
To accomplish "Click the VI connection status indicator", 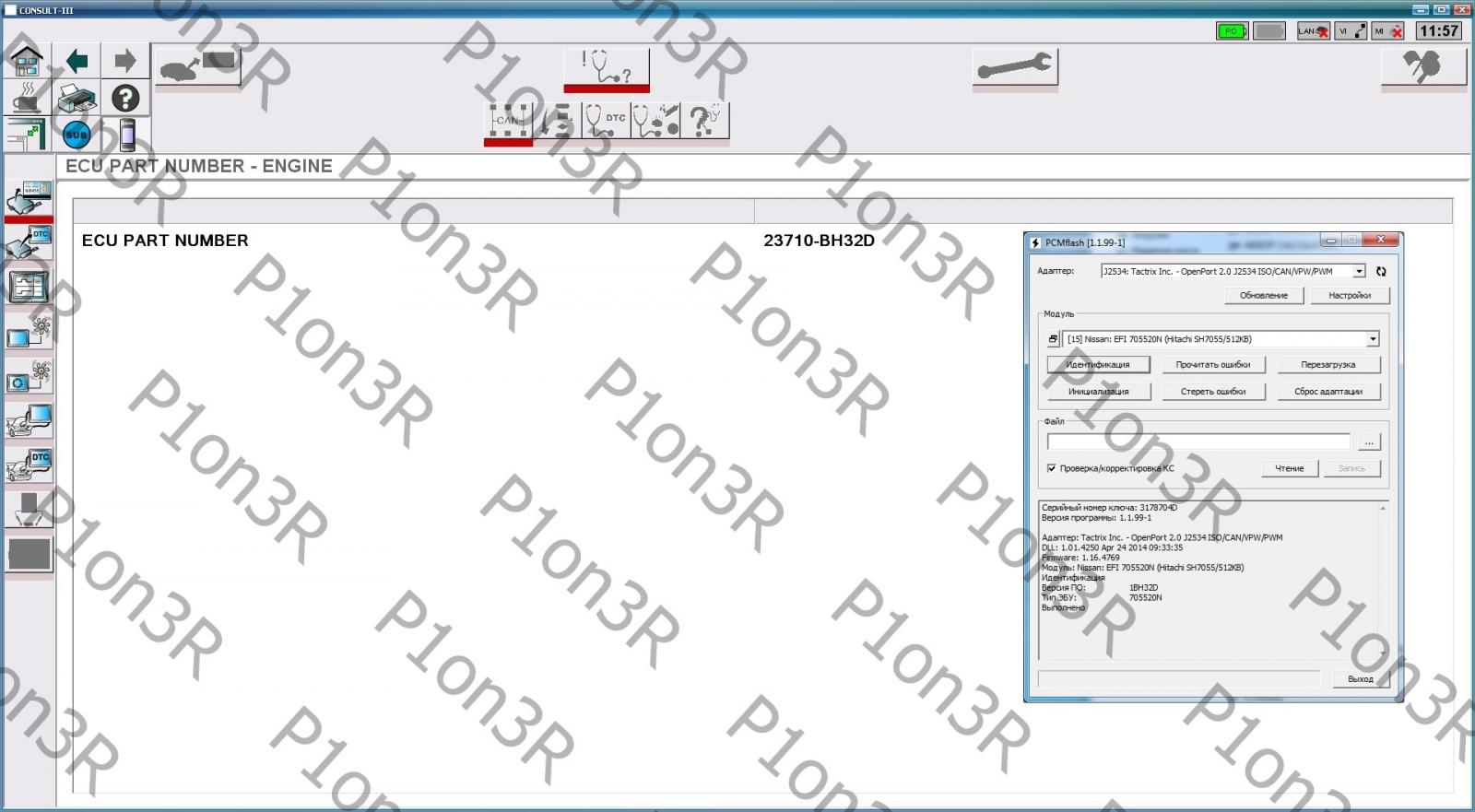I will pyautogui.click(x=1351, y=31).
